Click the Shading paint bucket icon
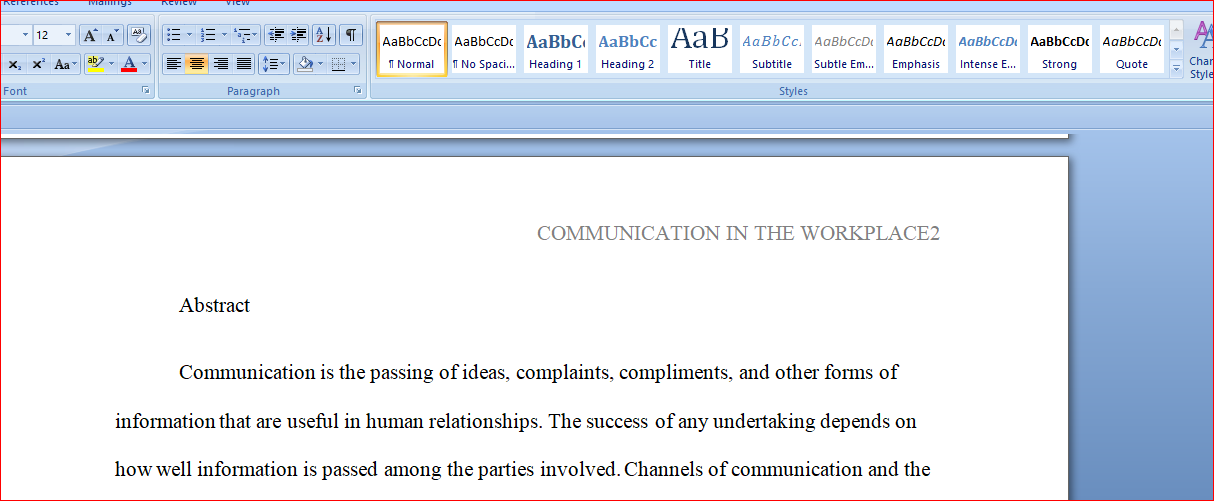Image resolution: width=1214 pixels, height=501 pixels. [305, 64]
